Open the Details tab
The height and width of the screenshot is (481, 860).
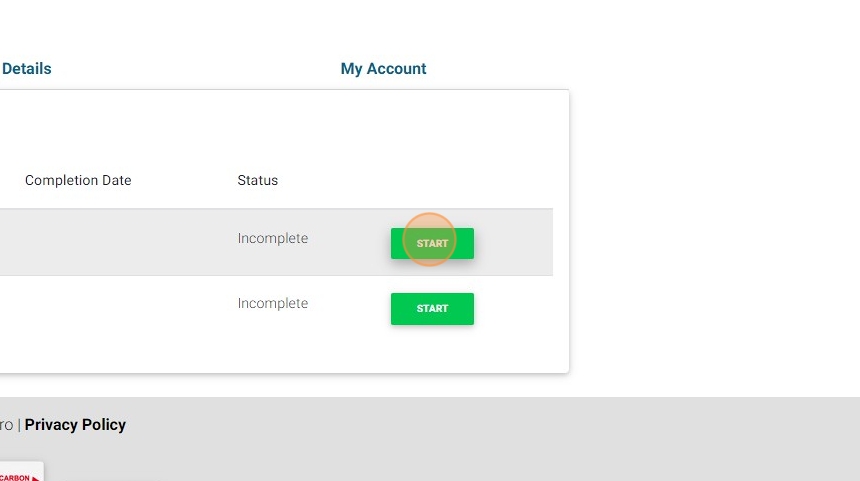[x=27, y=69]
